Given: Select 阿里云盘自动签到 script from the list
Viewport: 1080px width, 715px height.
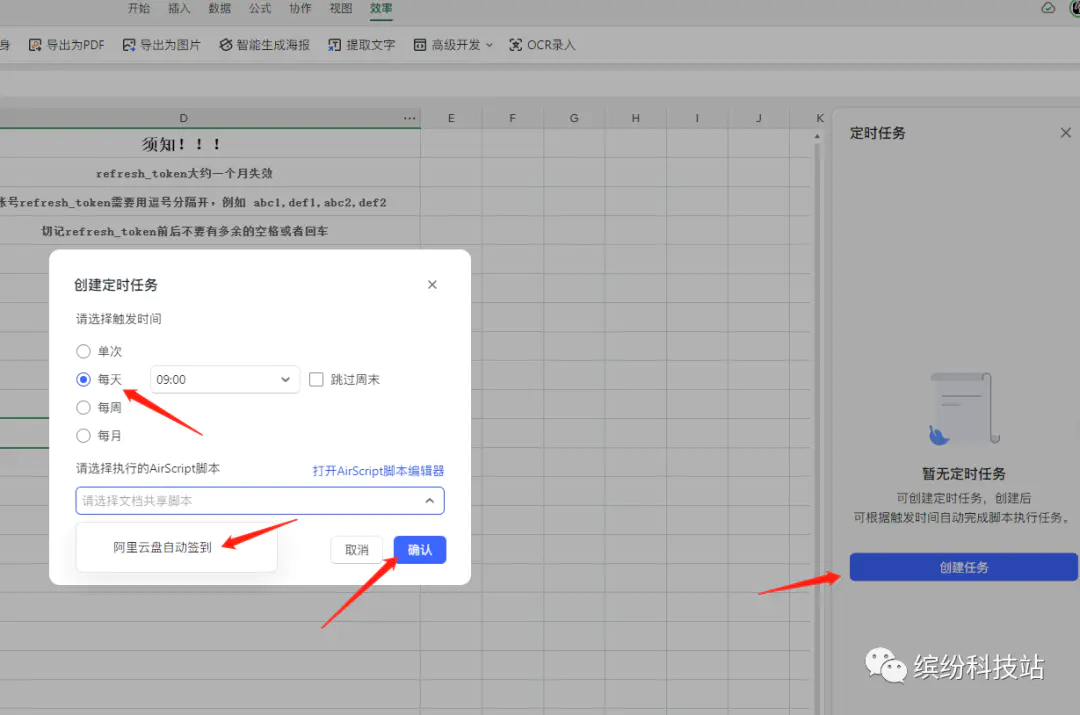Looking at the screenshot, I should point(162,547).
